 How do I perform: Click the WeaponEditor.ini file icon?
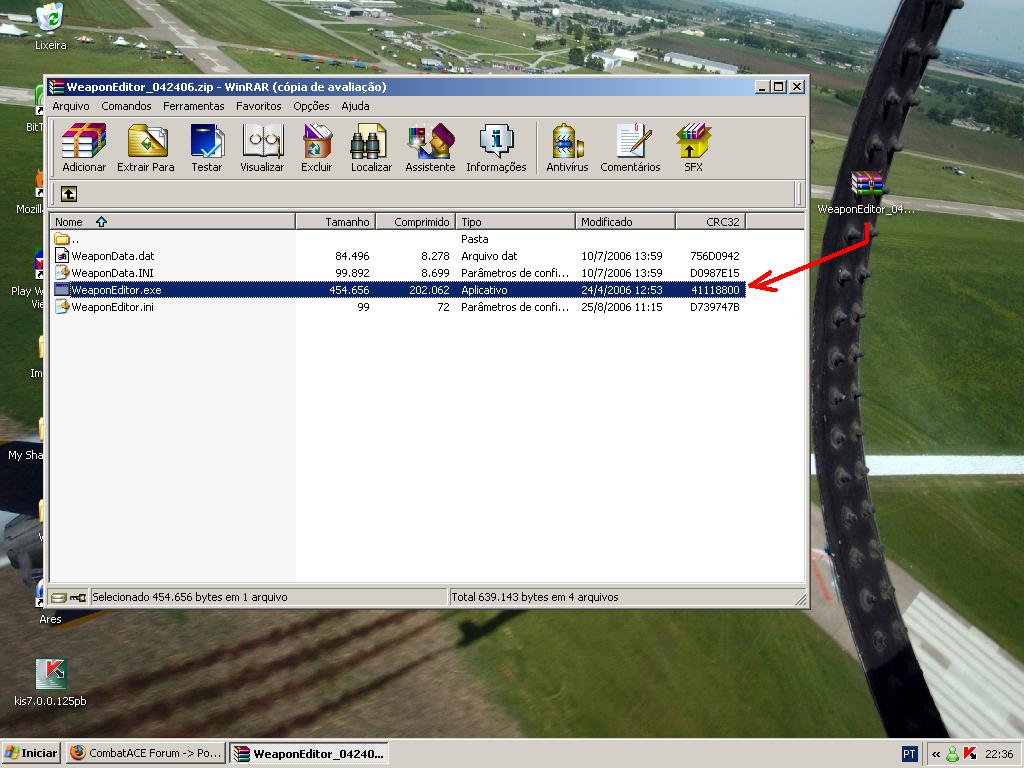[62, 306]
